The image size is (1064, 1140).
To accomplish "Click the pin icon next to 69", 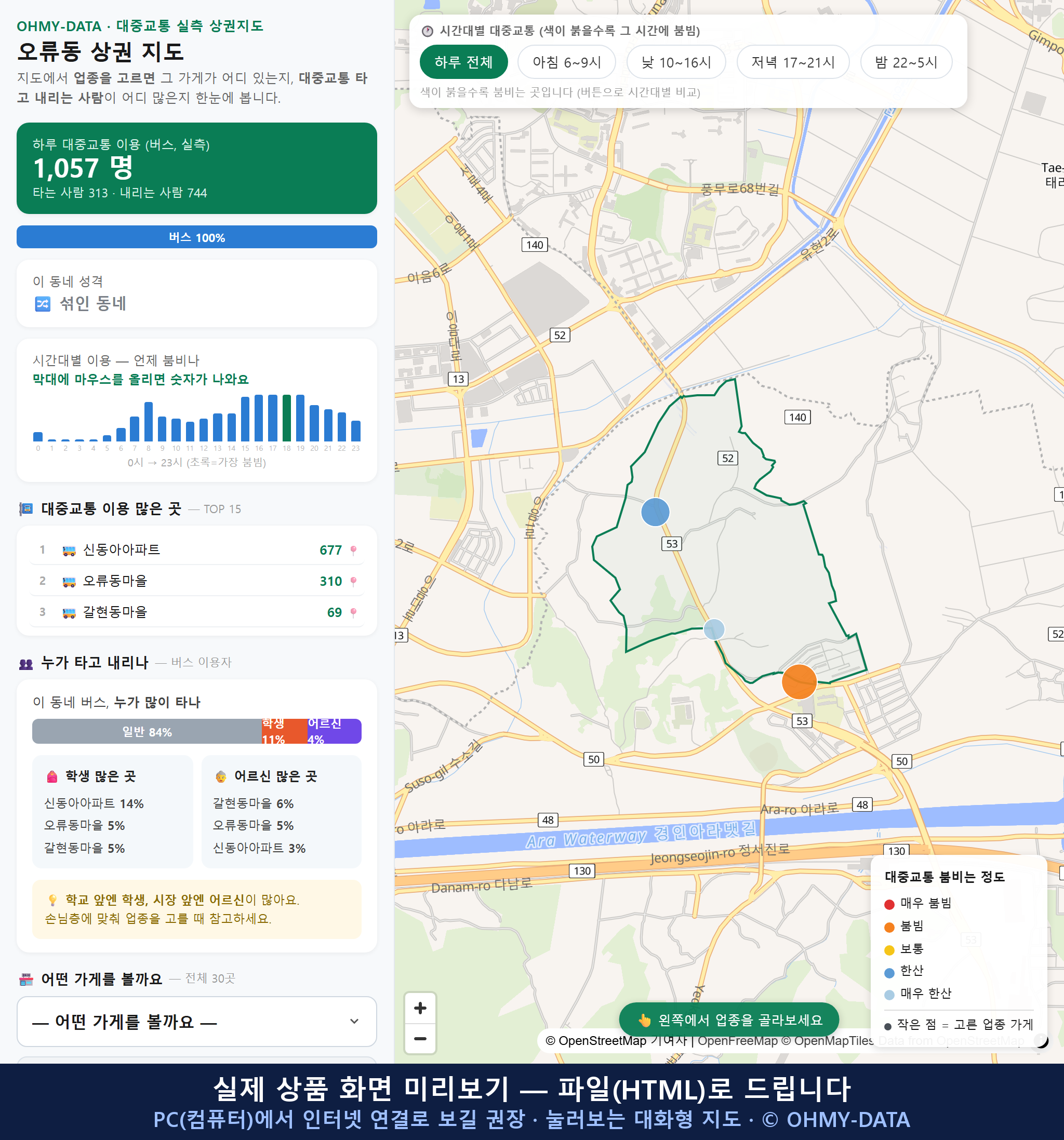I will [353, 612].
